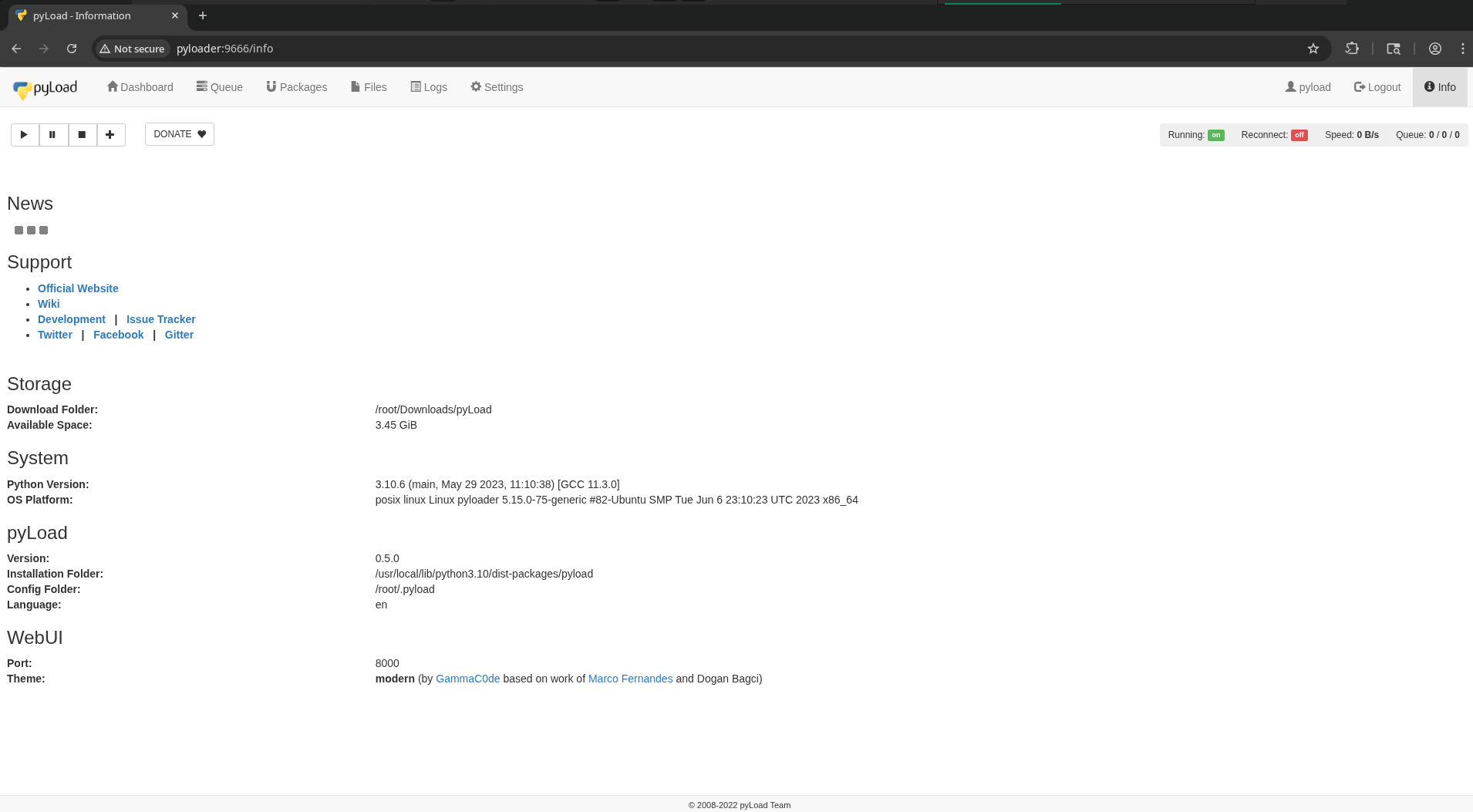The height and width of the screenshot is (812, 1473).
Task: Open the Official Website link
Action: (78, 288)
